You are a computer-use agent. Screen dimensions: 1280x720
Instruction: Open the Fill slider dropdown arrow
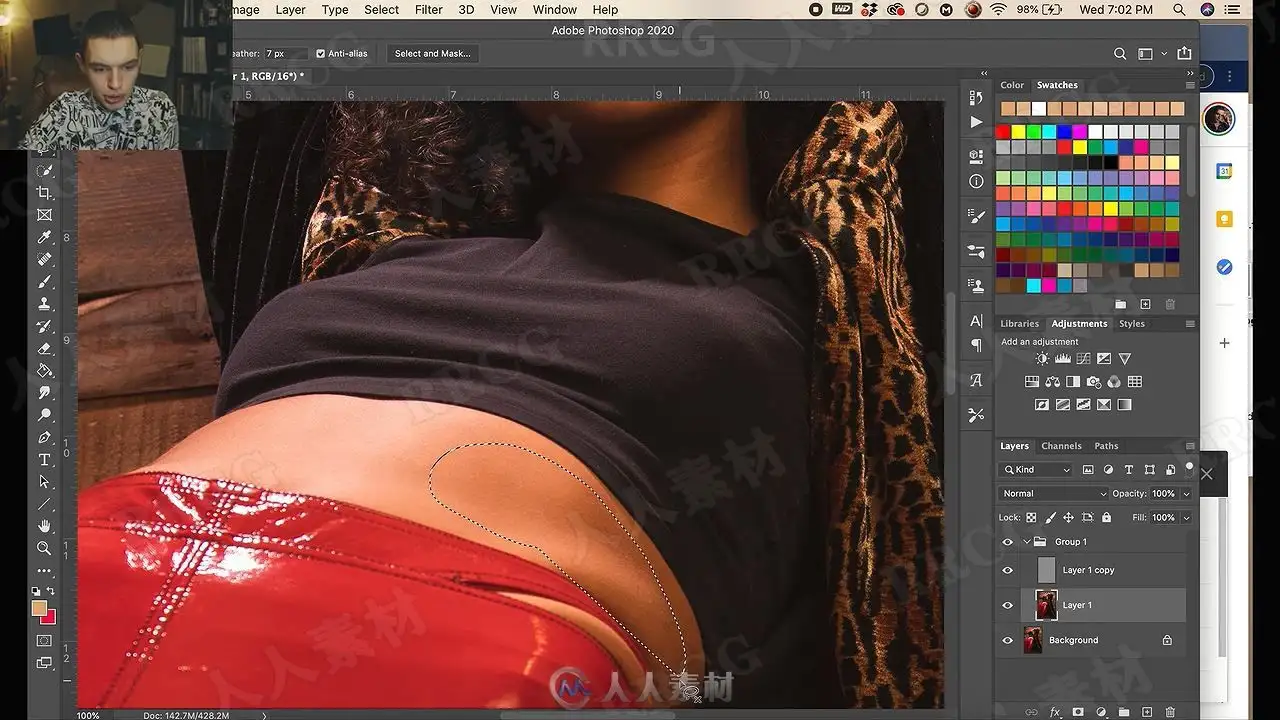point(1186,518)
